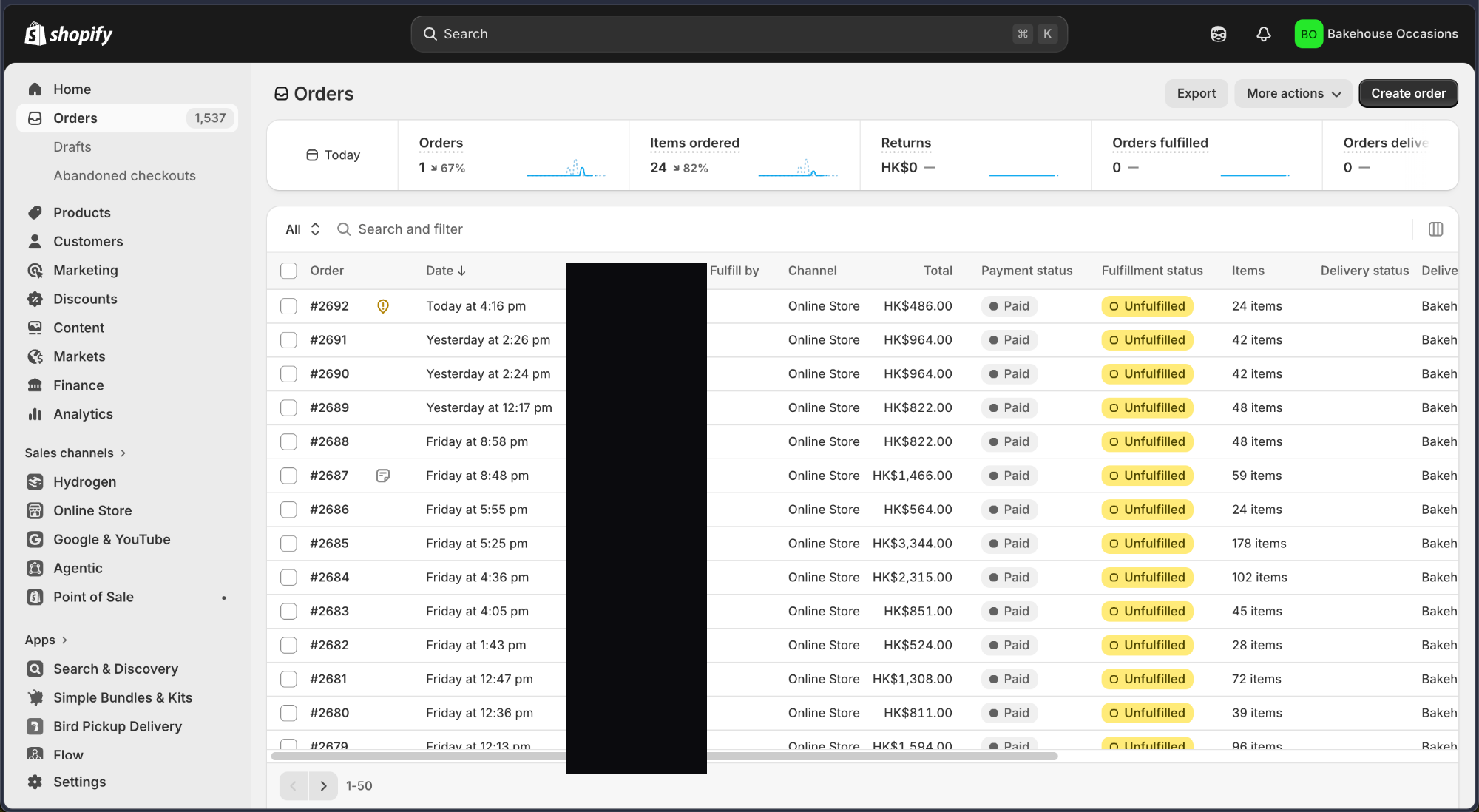Viewport: 1479px width, 812px height.
Task: Go to the next page of orders
Action: tap(323, 786)
